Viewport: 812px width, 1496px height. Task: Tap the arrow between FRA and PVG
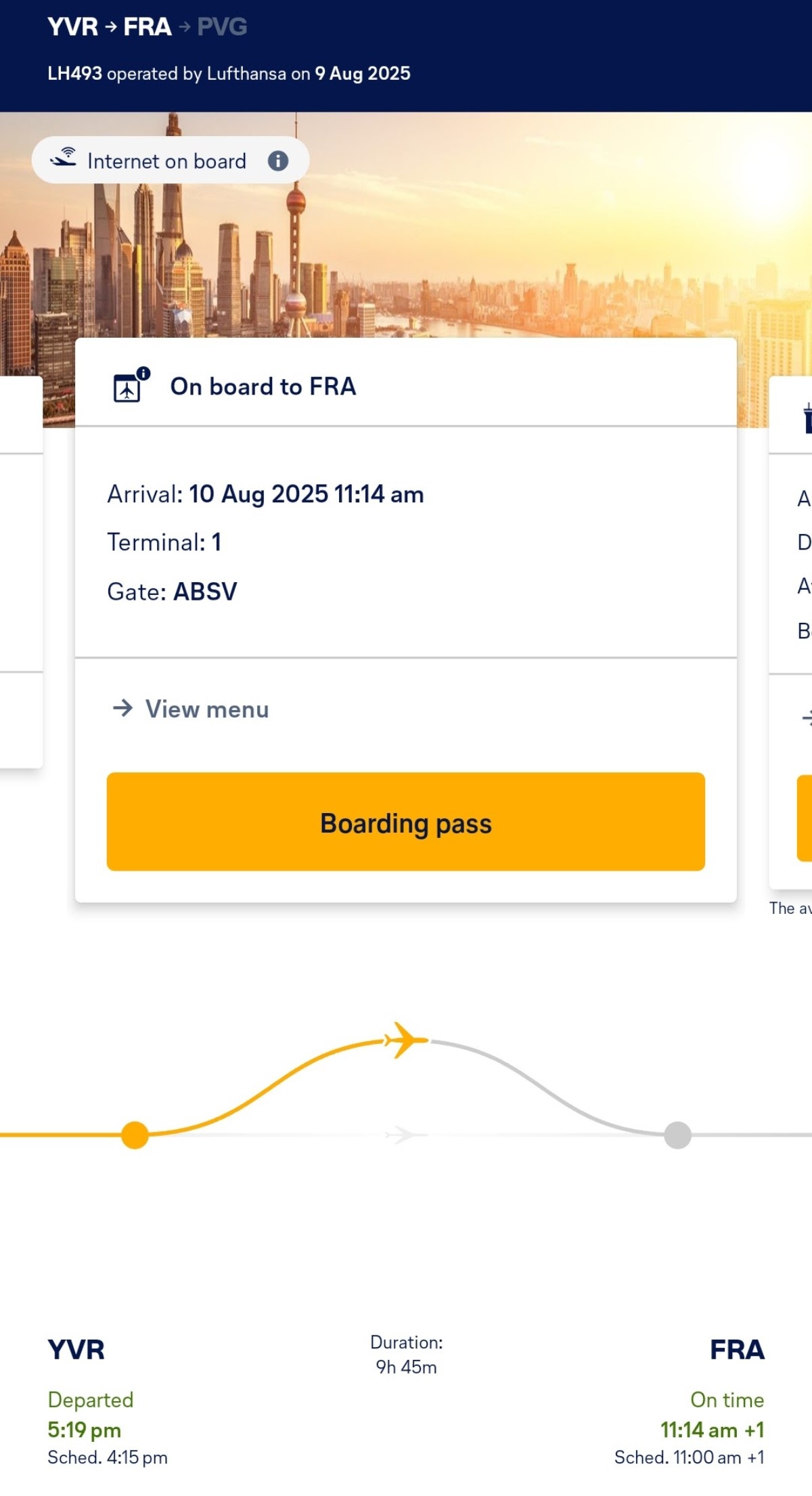click(185, 27)
